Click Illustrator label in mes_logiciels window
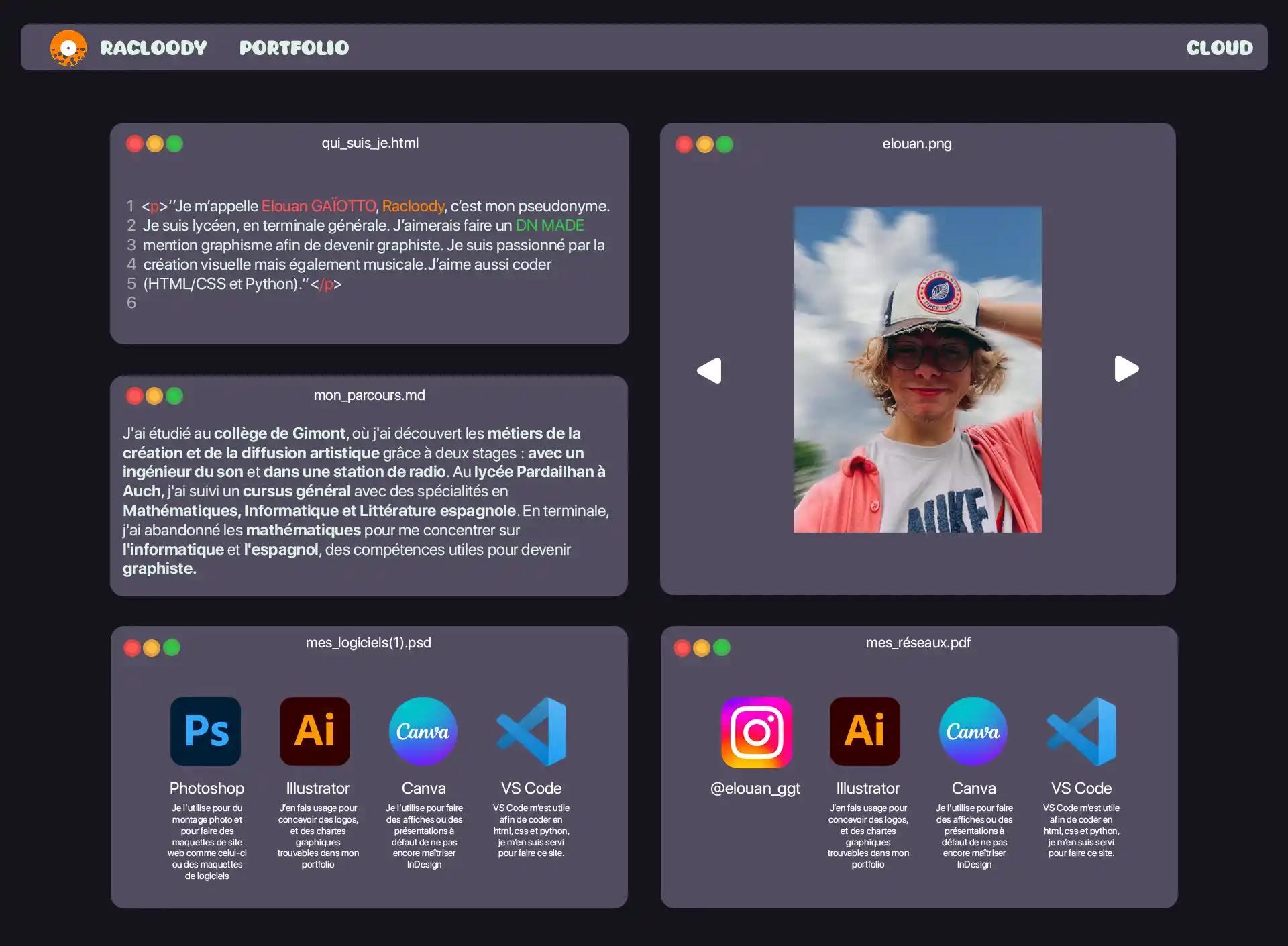The image size is (1288, 946). click(318, 788)
